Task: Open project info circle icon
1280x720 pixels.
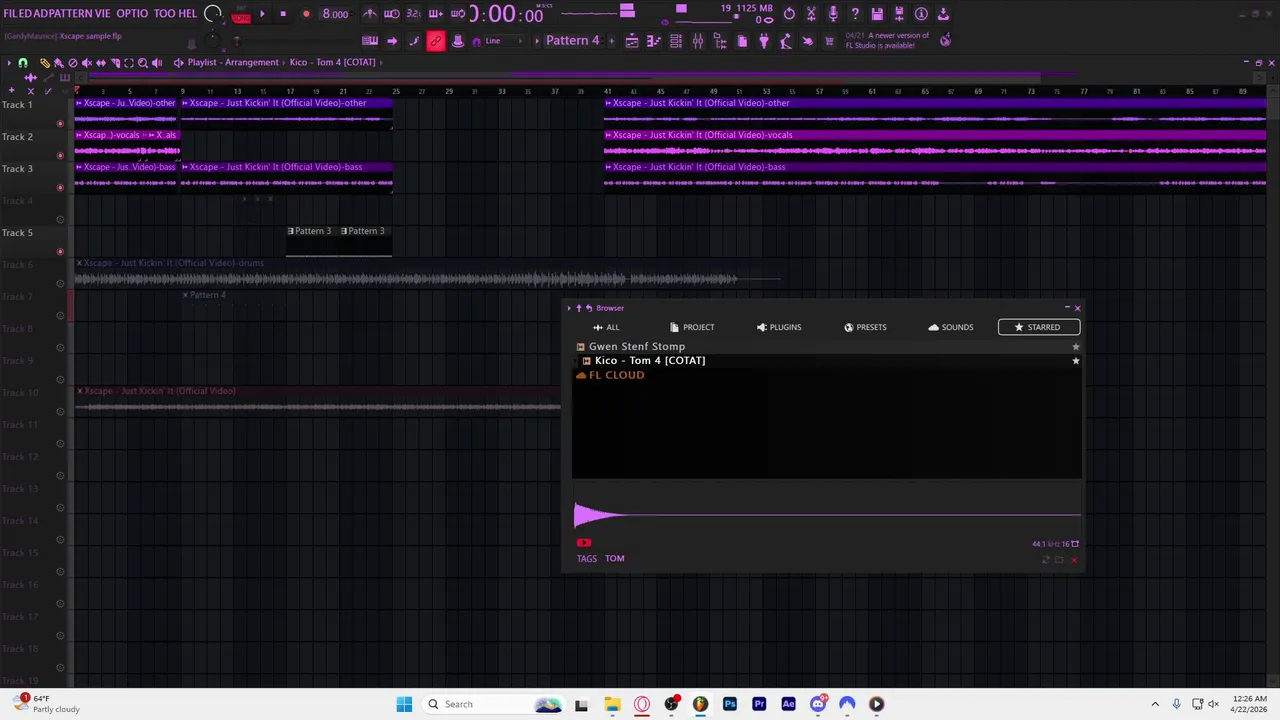Action: coord(921,14)
